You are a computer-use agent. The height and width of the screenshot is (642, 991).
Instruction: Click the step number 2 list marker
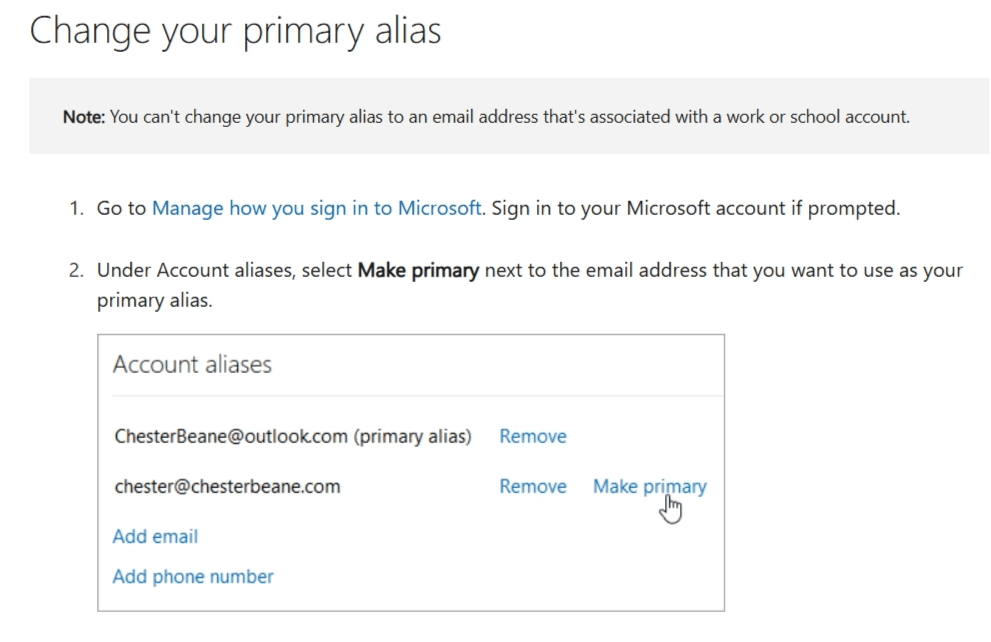click(76, 270)
